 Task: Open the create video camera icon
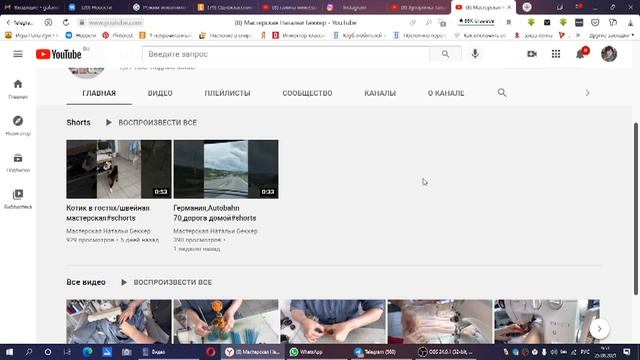532,54
